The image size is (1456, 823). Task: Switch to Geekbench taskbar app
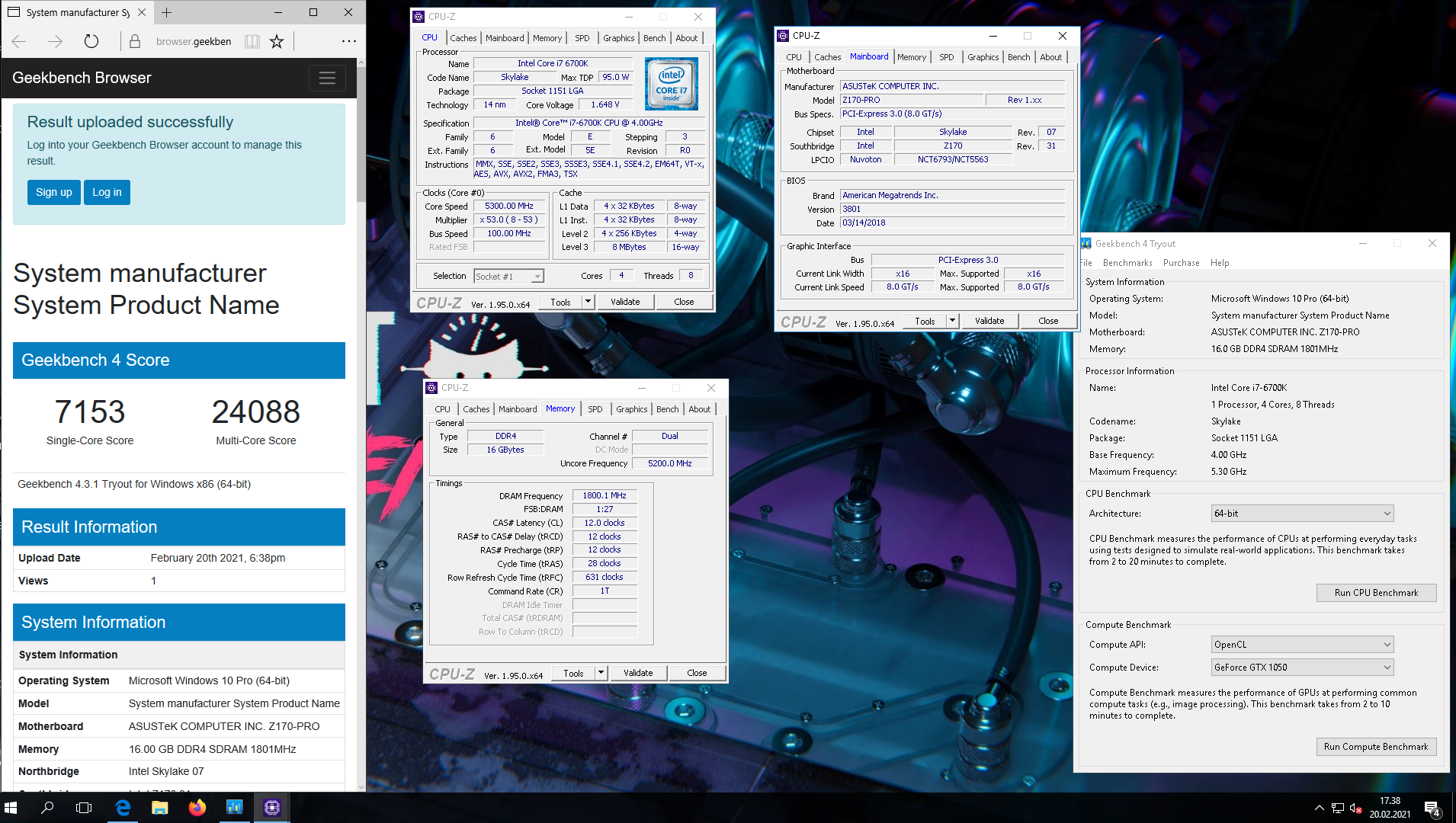(234, 808)
